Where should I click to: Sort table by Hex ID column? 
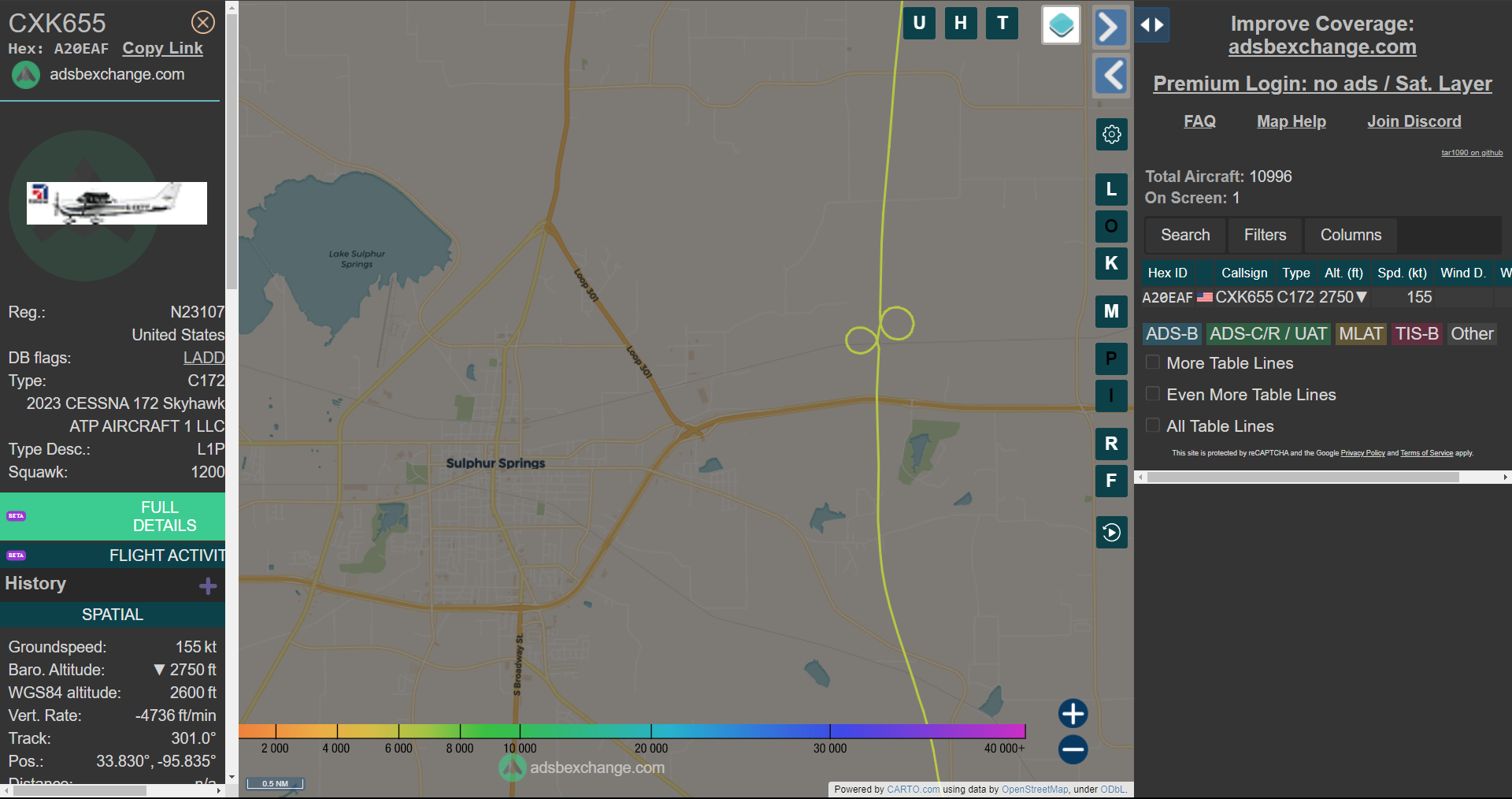[1168, 273]
